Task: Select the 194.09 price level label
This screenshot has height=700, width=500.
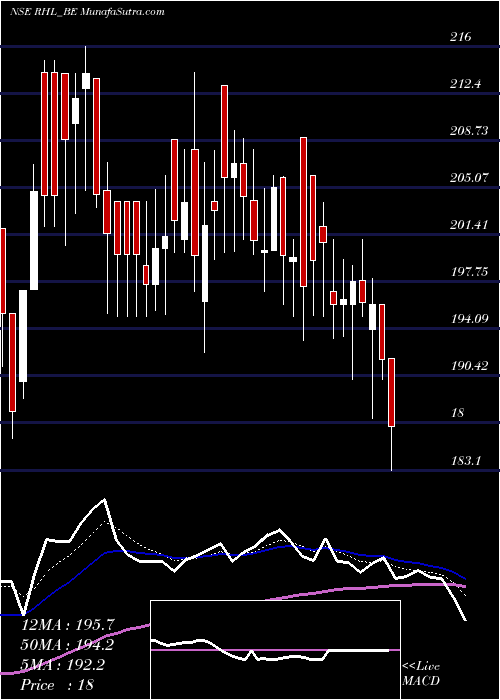Action: pos(469,319)
